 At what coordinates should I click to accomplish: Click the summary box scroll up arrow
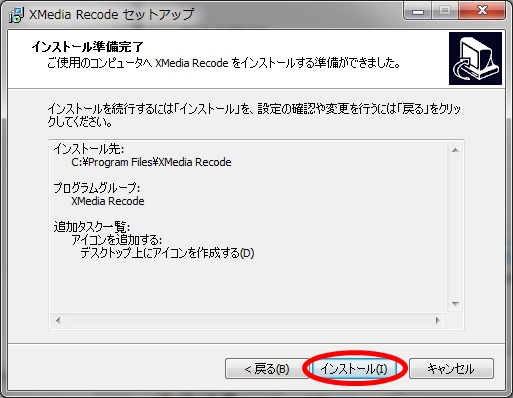click(455, 150)
